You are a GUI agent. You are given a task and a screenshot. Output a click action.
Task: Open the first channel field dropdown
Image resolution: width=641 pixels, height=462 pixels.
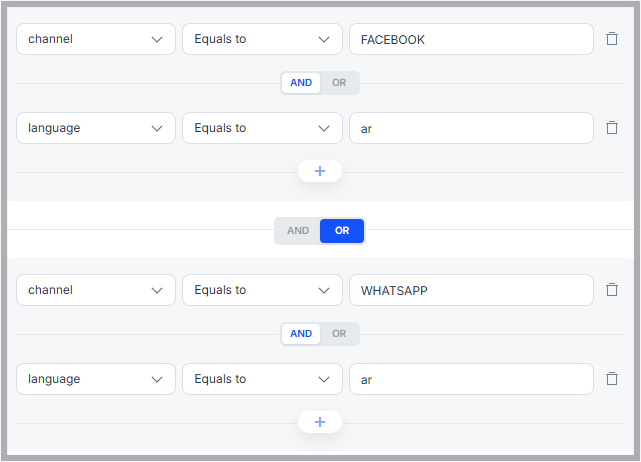(x=96, y=39)
